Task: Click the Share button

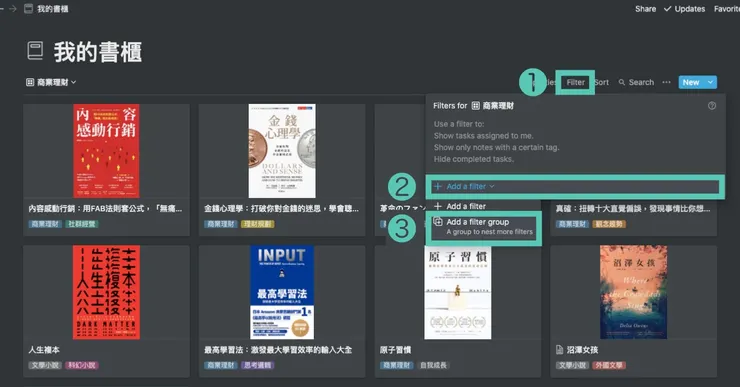Action: click(645, 8)
